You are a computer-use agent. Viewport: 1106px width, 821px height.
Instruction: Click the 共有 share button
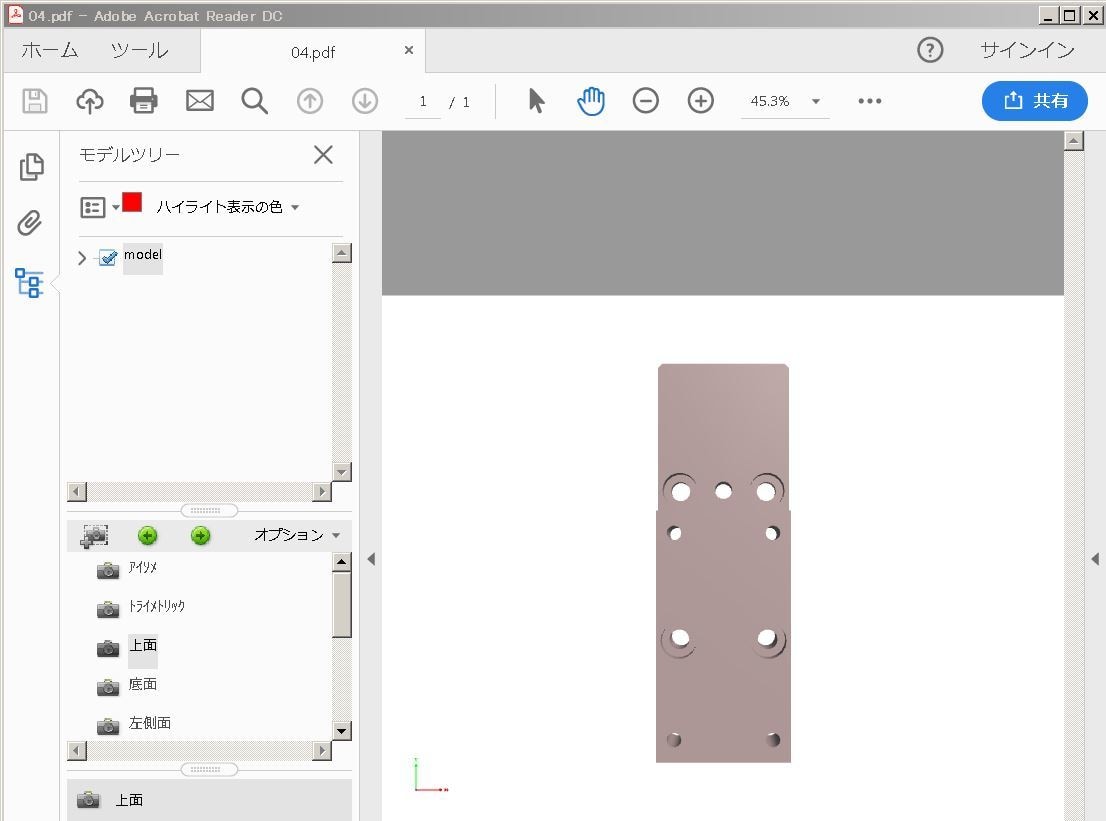pos(1034,101)
